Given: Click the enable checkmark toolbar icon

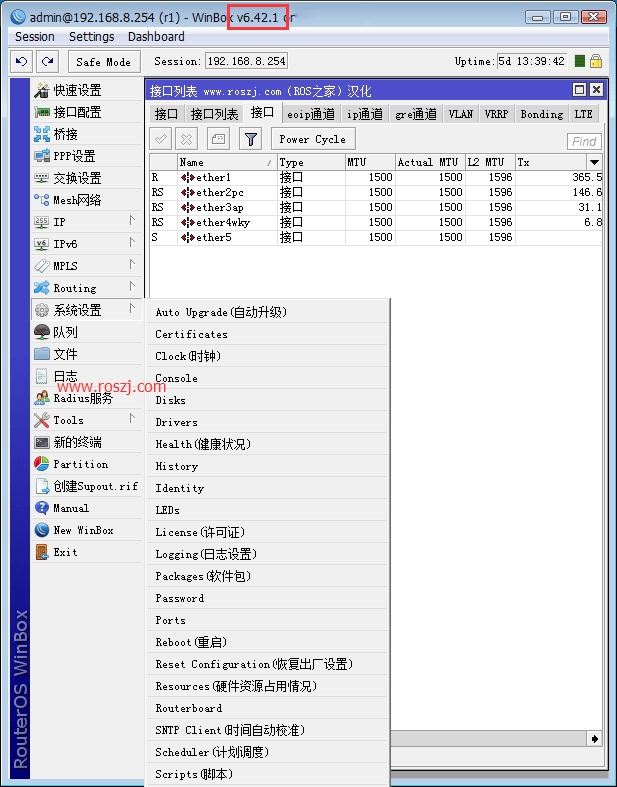Looking at the screenshot, I should pos(161,139).
